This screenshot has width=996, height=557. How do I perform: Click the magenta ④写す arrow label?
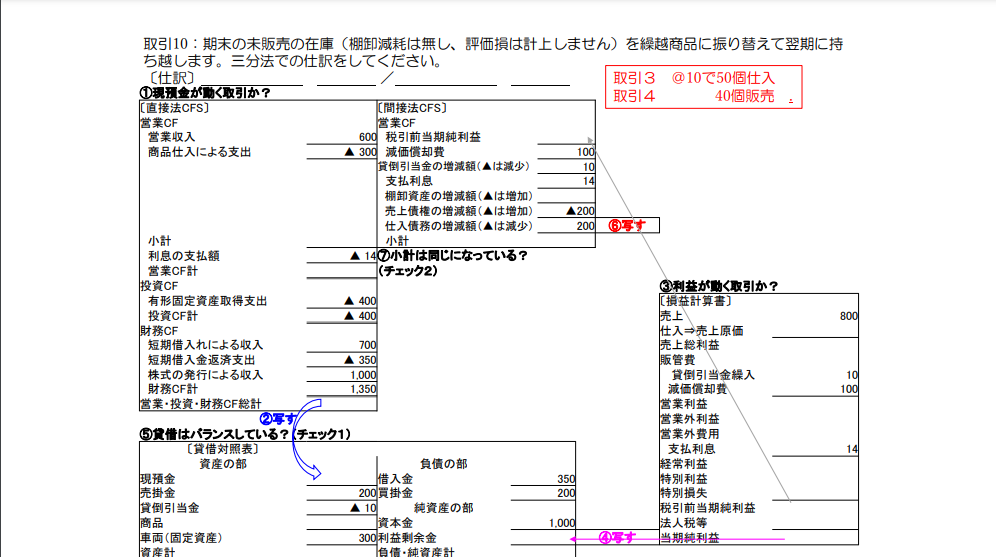point(617,538)
